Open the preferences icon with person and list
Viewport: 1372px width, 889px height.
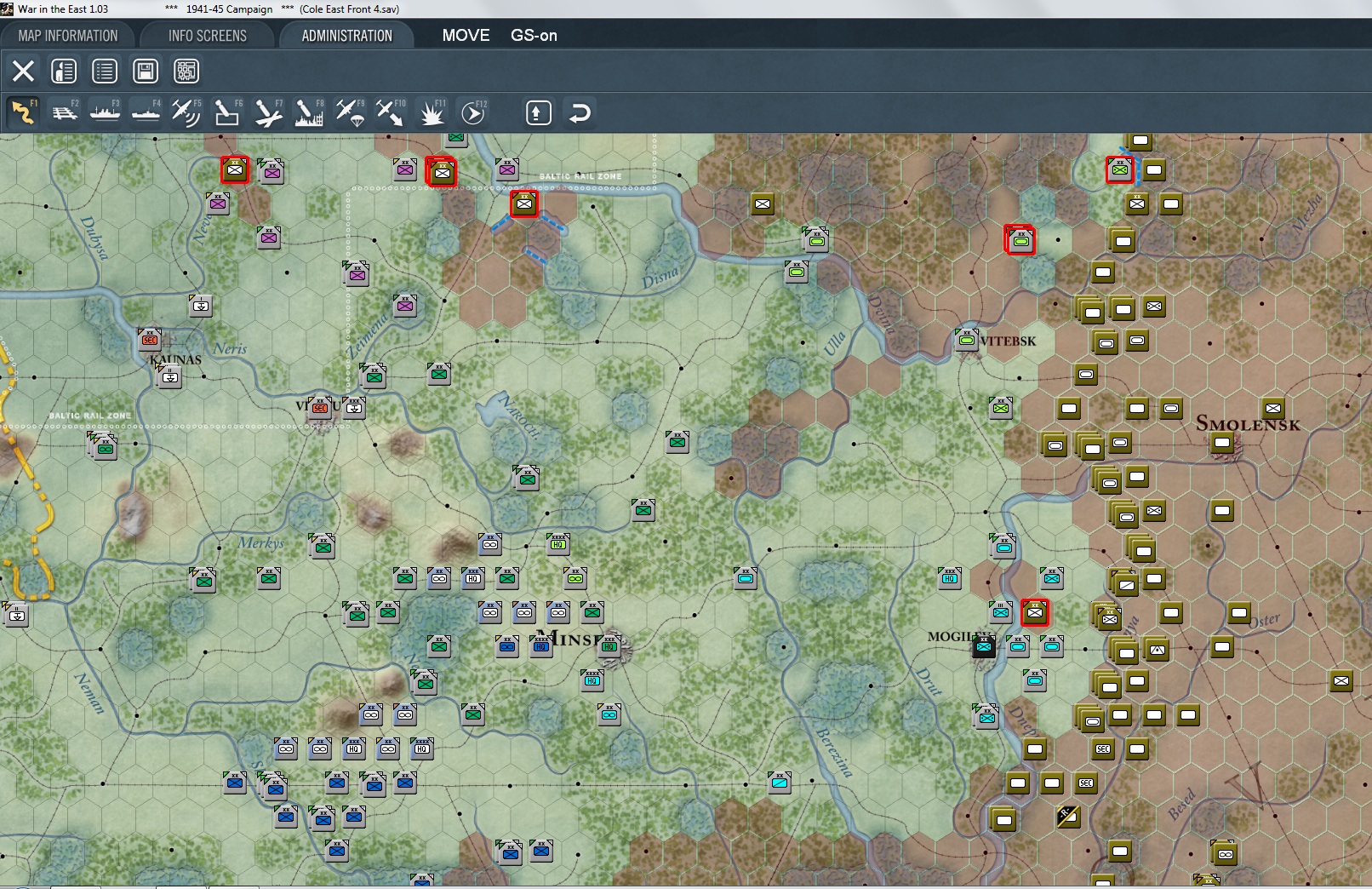[64, 71]
